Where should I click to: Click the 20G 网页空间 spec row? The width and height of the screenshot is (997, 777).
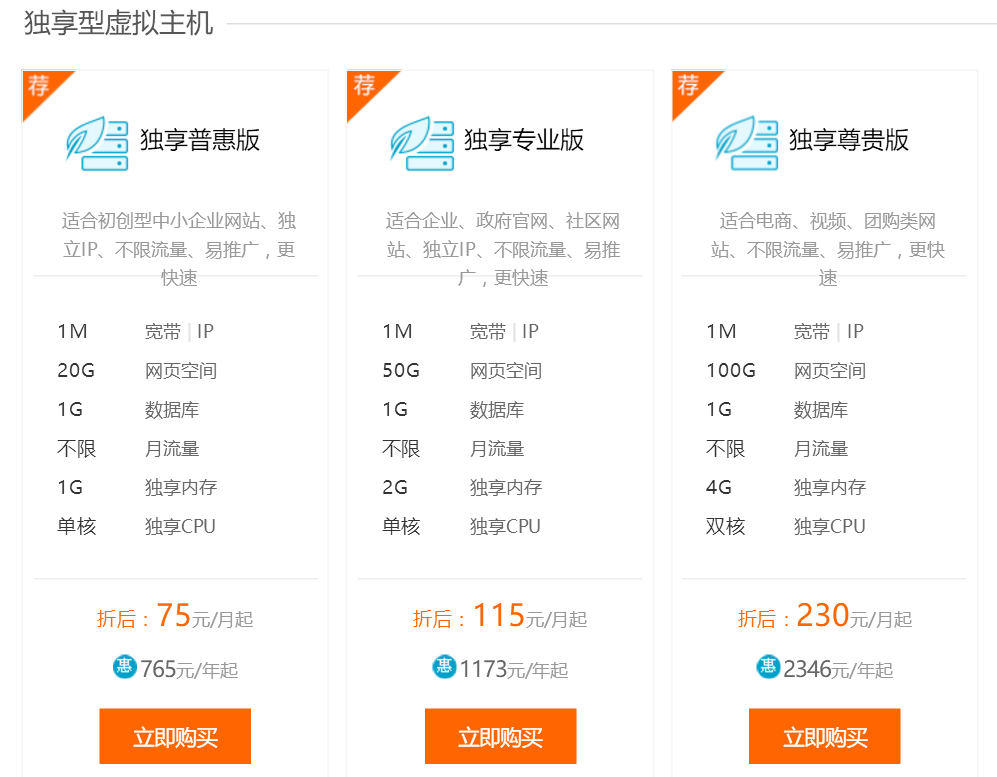137,371
